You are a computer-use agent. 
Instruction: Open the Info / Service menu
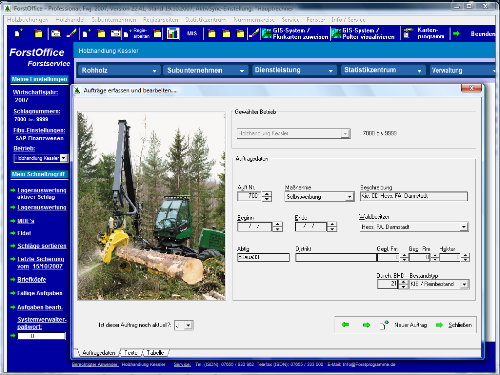click(348, 20)
